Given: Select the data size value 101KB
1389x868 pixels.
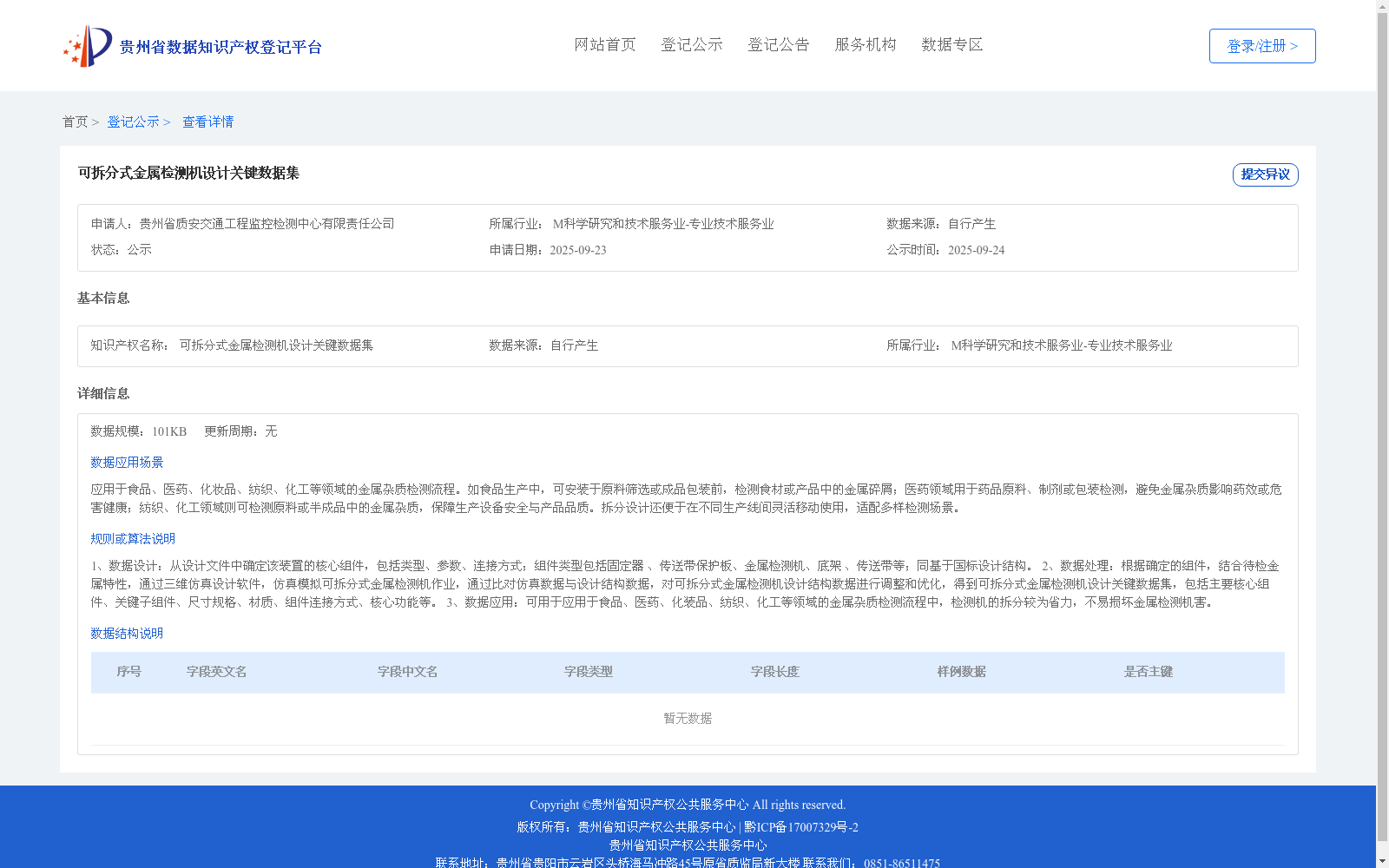Looking at the screenshot, I should tap(169, 431).
